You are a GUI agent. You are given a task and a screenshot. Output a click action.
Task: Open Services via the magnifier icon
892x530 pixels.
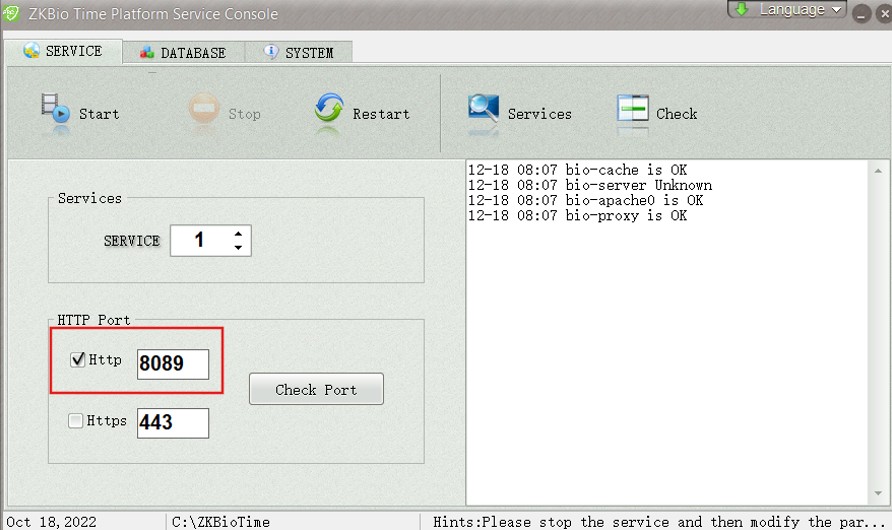(484, 109)
